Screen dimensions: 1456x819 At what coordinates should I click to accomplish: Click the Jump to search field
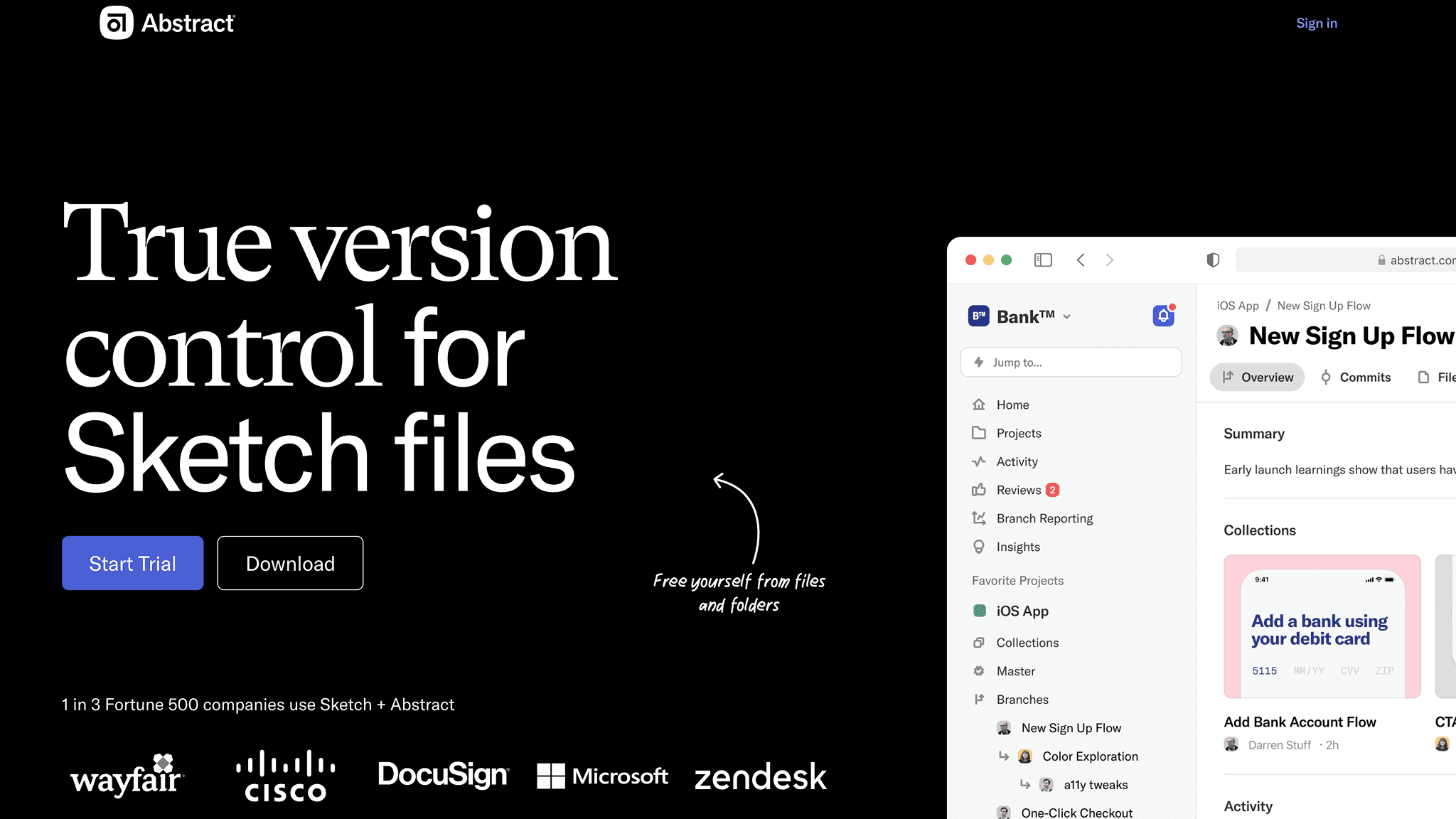click(1071, 363)
